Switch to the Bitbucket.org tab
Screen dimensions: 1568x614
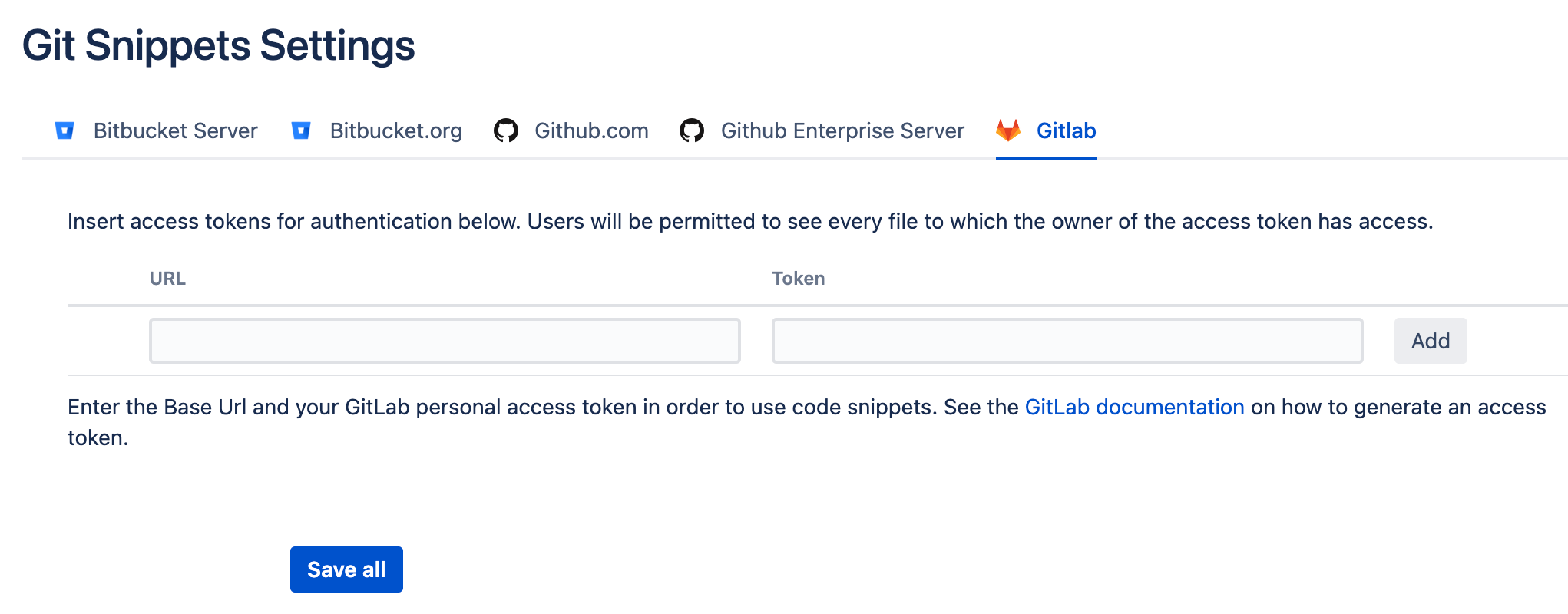pos(396,130)
